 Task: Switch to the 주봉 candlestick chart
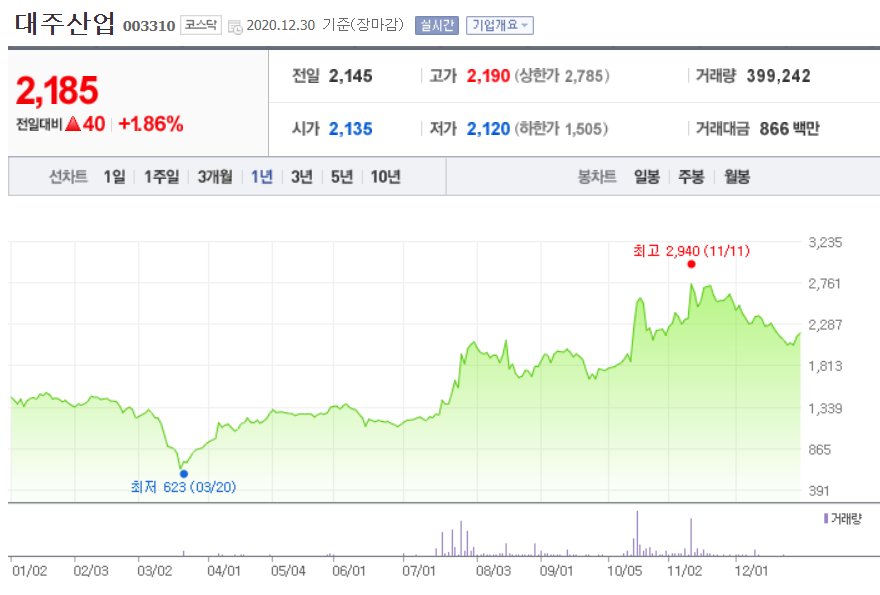point(691,177)
